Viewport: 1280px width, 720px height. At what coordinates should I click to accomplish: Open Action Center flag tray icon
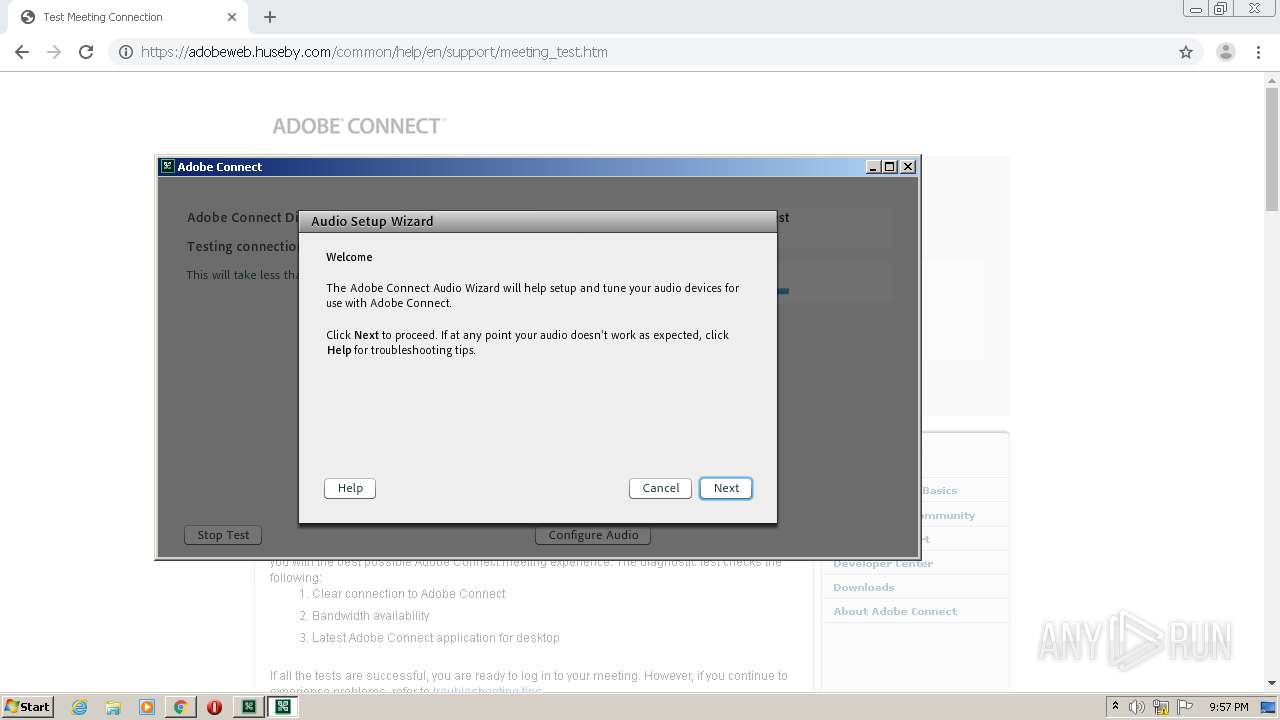(x=1184, y=707)
